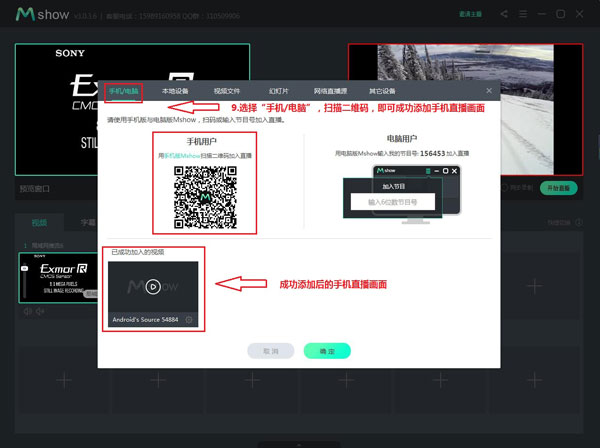Click the speaker-plus icon under Exmor R

click(x=40, y=311)
